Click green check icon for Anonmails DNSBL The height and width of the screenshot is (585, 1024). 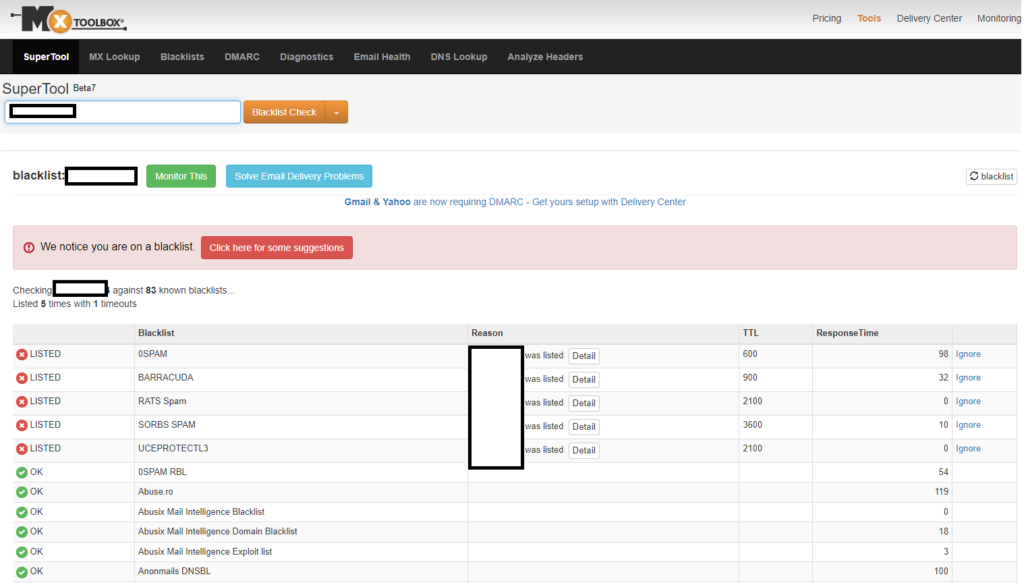pyautogui.click(x=22, y=571)
